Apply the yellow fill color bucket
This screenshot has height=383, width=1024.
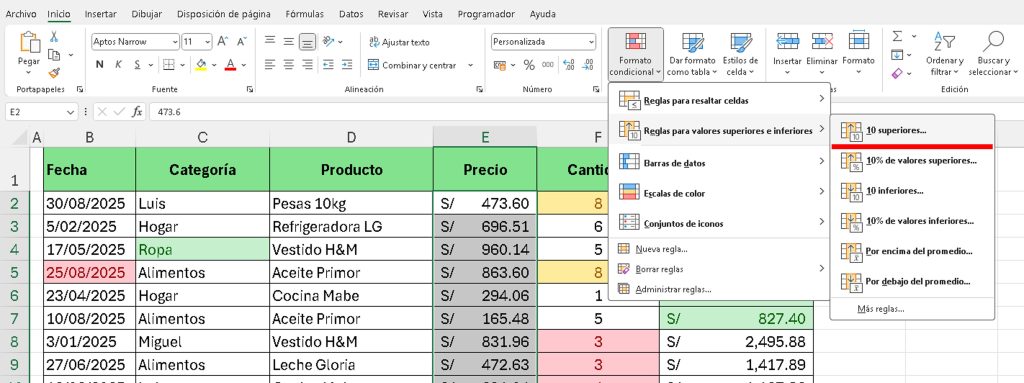pos(201,65)
